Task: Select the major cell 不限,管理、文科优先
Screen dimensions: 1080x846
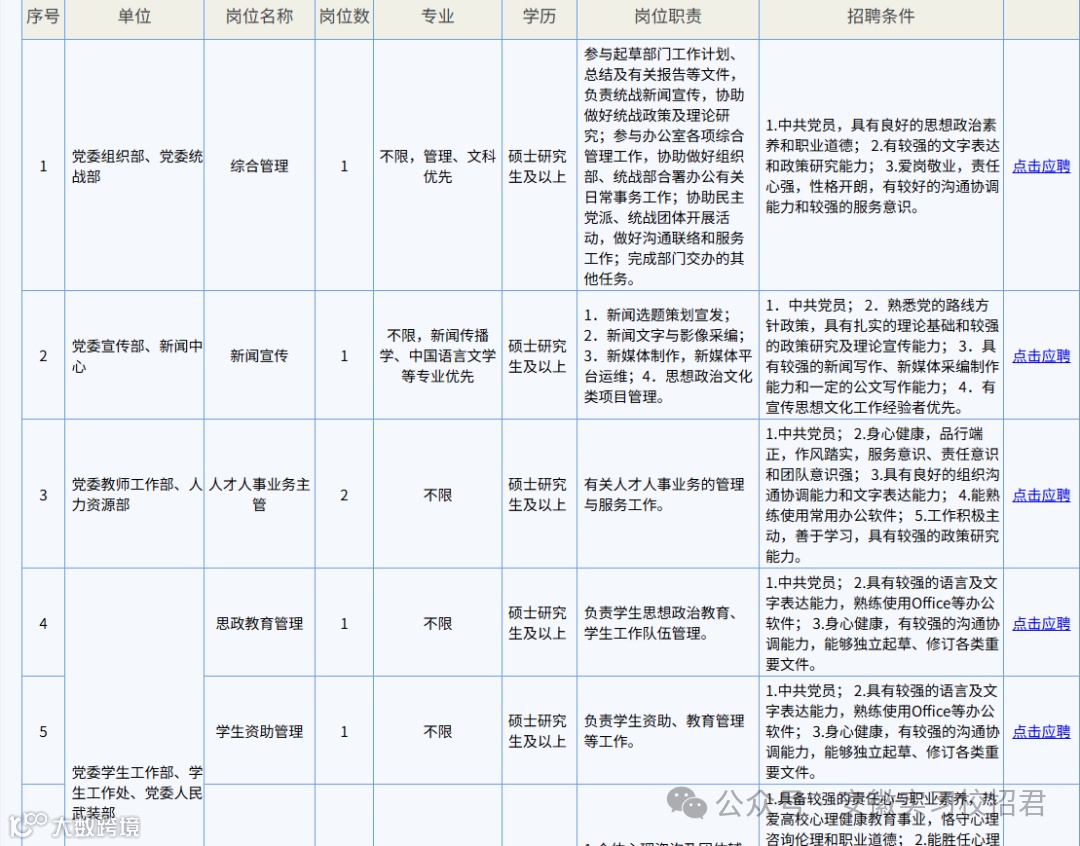Action: (x=437, y=166)
